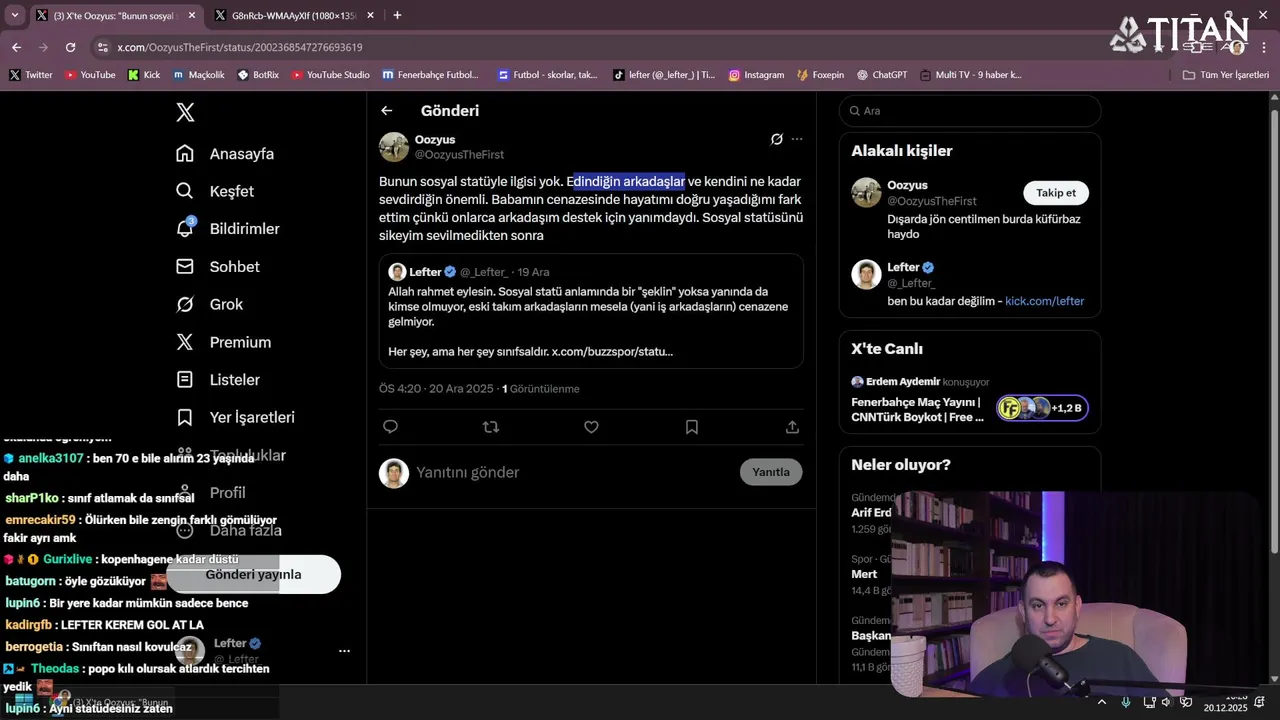This screenshot has height=720, width=1280.
Task: Show hidden tray icons chevron
Action: 1102,702
